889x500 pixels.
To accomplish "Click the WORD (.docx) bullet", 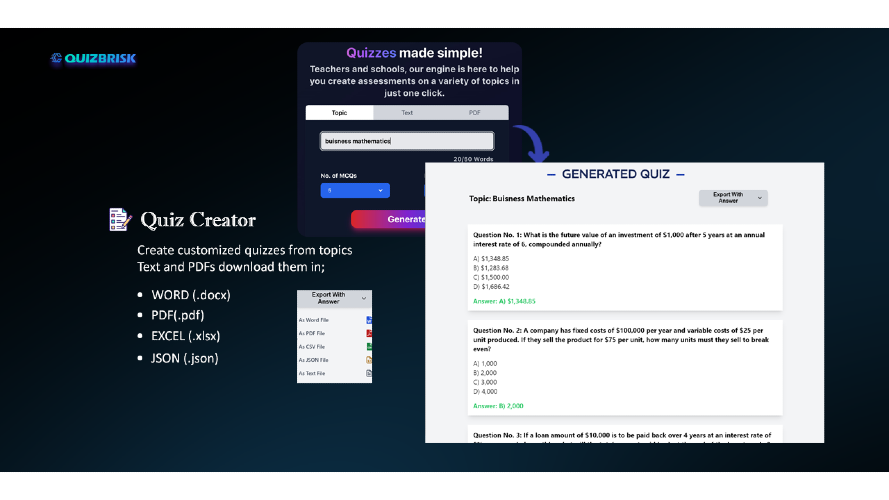I will click(190, 295).
